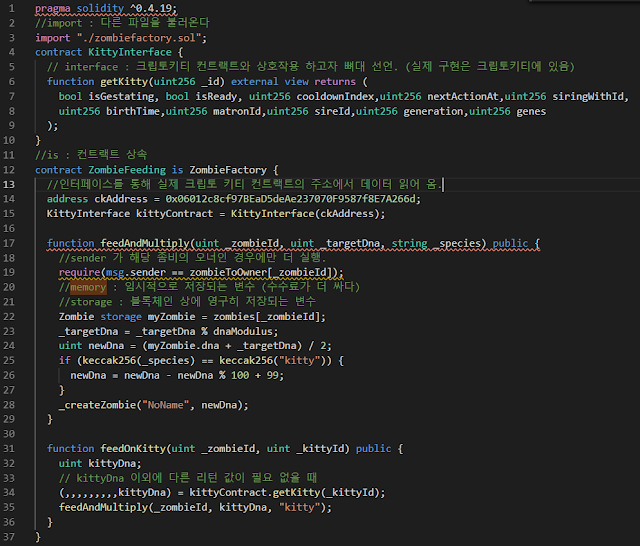Click the "cooldownIndex" return parameter

click(x=335, y=96)
